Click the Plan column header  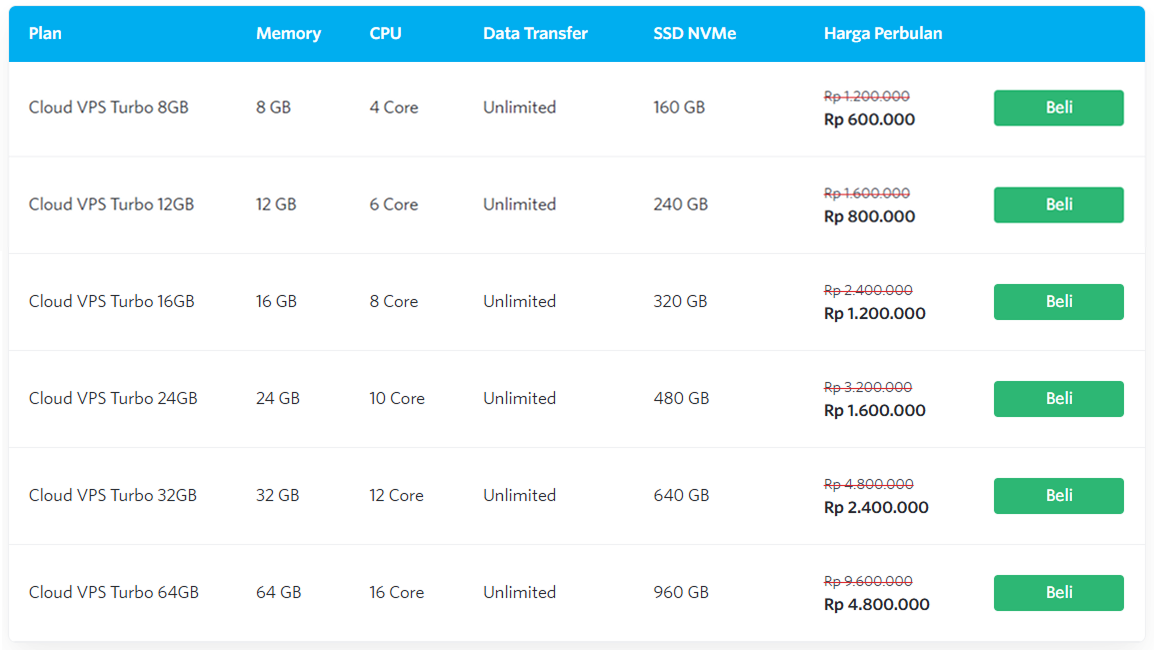click(45, 33)
